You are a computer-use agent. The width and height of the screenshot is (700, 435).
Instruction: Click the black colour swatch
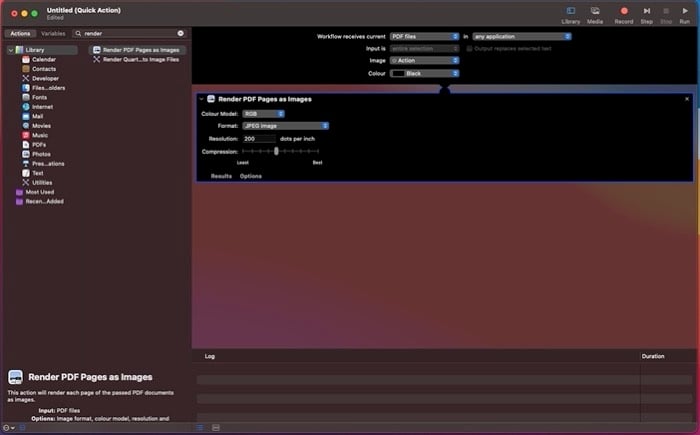(x=398, y=74)
